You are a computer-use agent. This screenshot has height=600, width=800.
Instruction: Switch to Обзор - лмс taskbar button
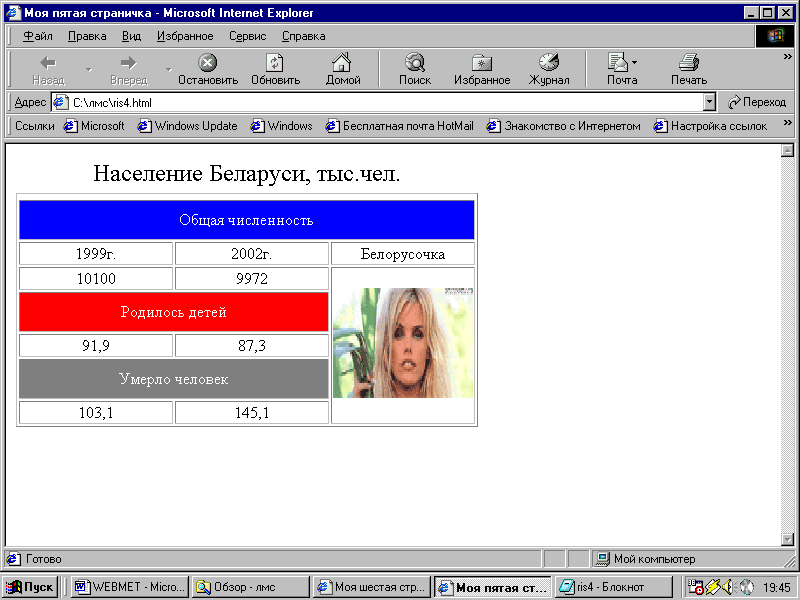tap(251, 587)
